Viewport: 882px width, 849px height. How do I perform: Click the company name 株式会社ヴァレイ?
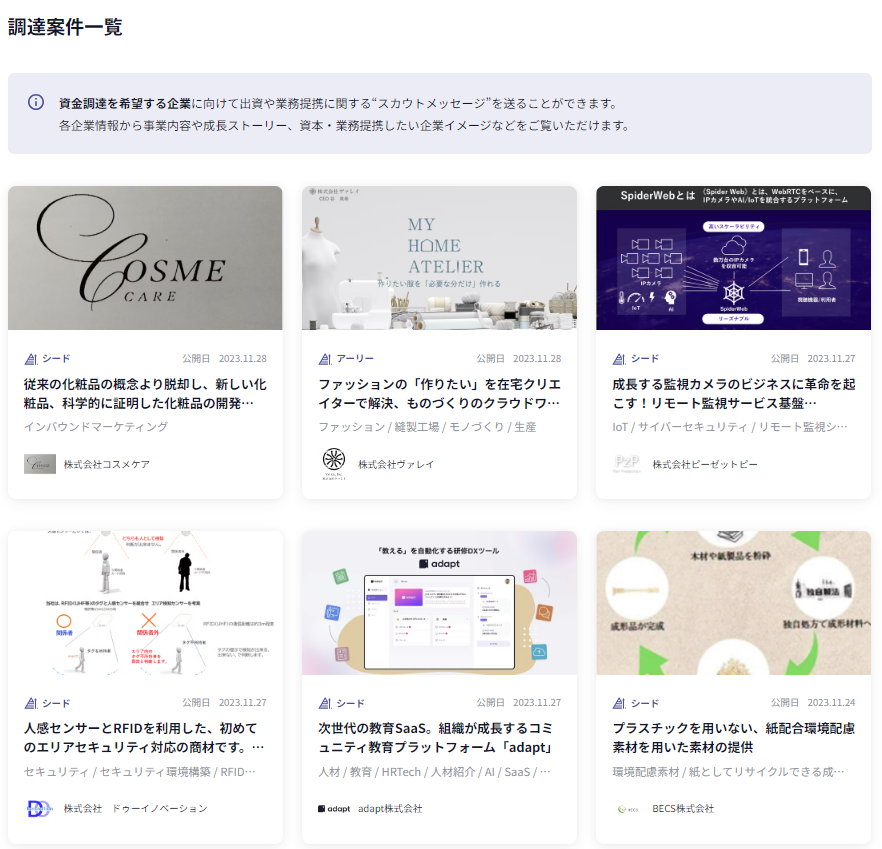396,464
